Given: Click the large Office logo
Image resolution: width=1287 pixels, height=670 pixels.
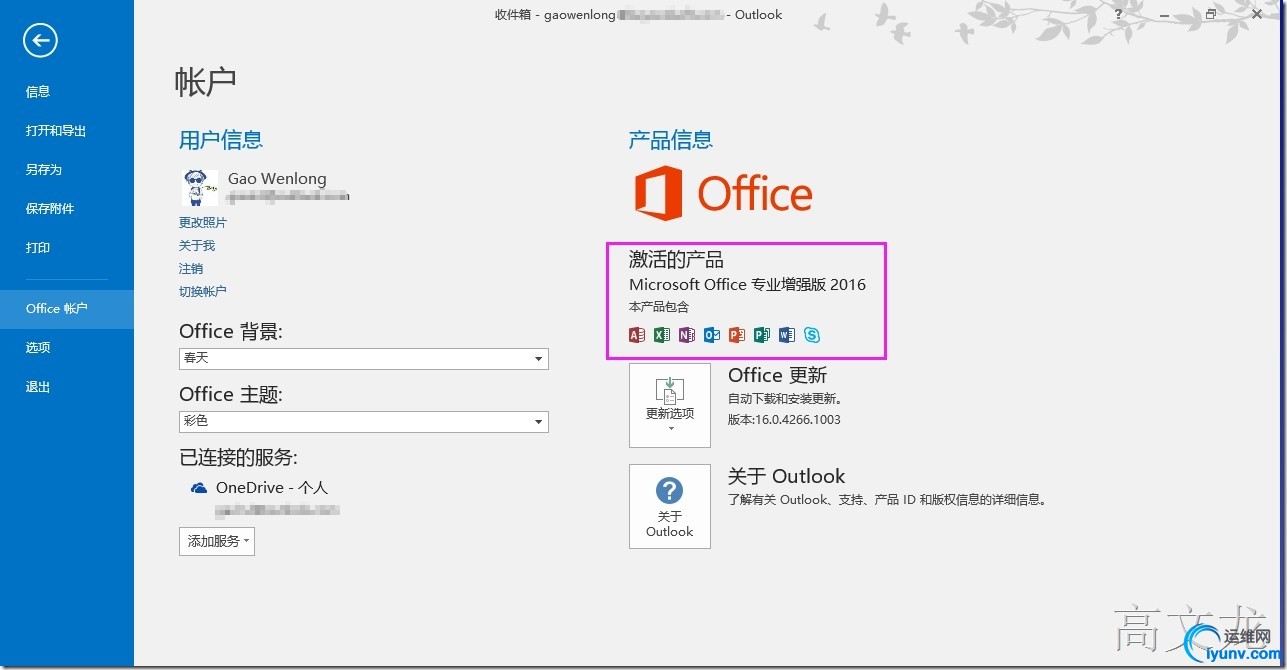Looking at the screenshot, I should click(723, 193).
